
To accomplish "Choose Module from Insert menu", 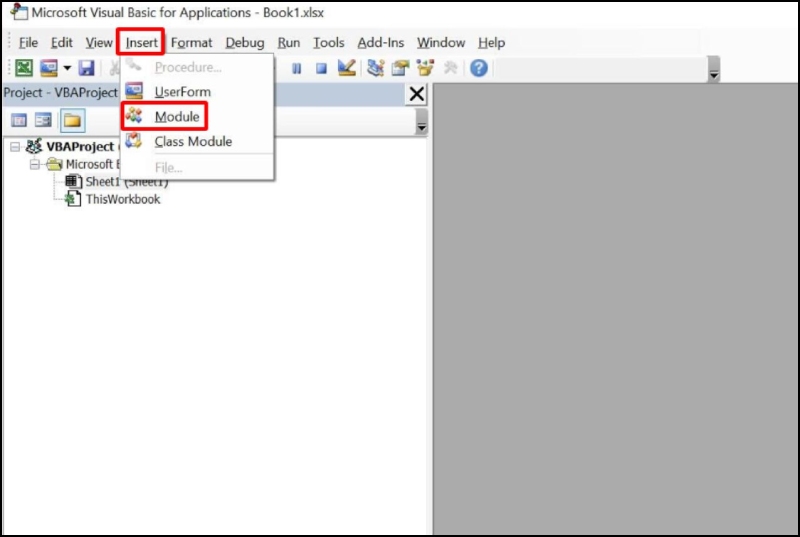I will click(x=197, y=117).
